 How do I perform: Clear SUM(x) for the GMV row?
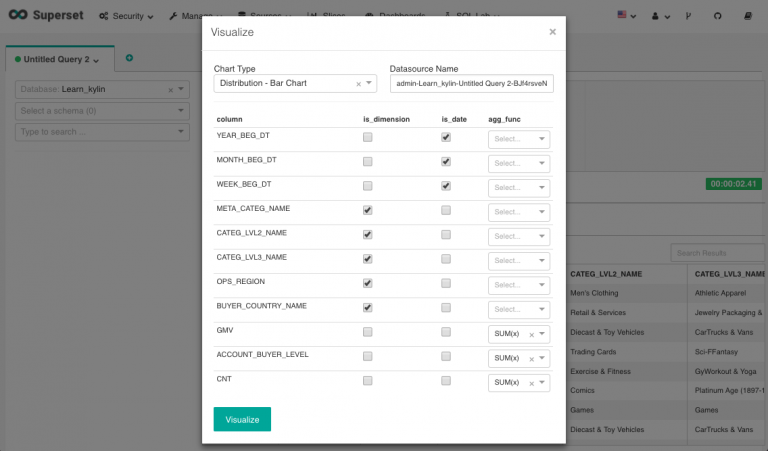coord(532,334)
